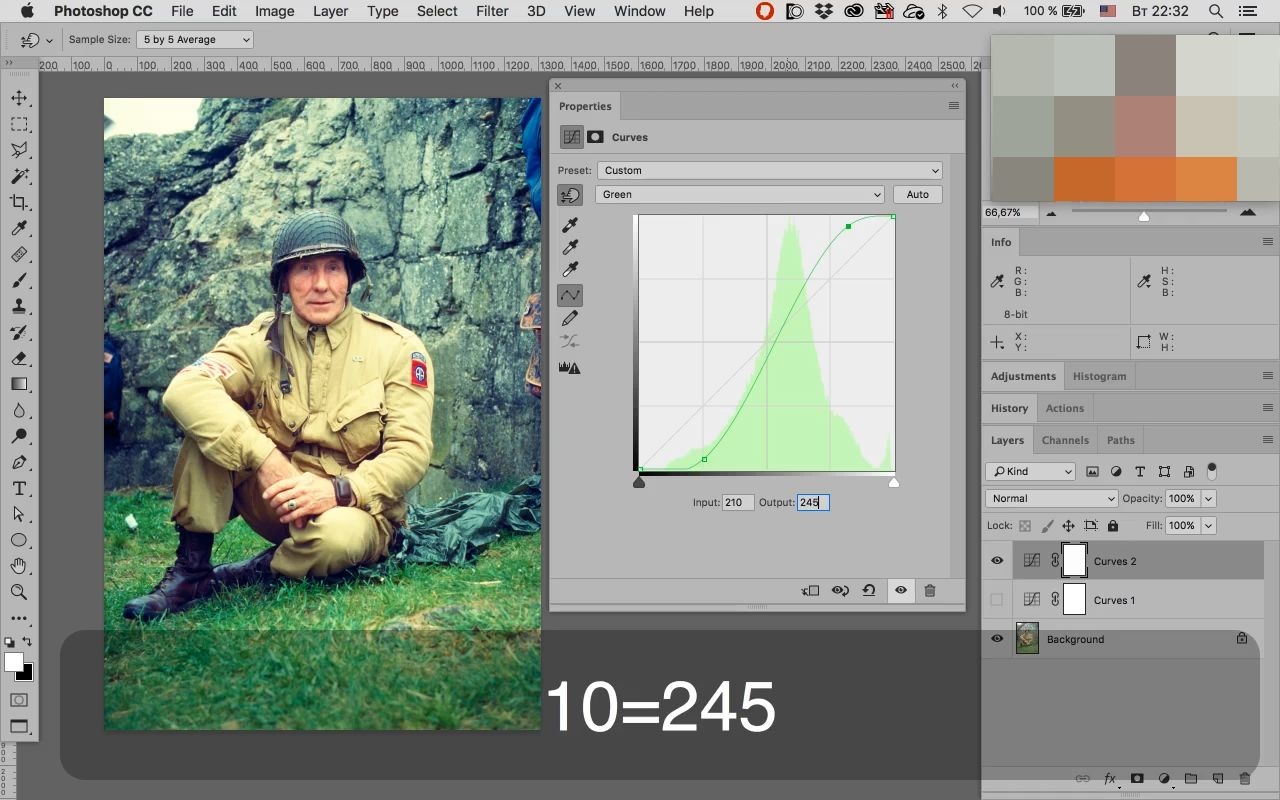Select the Brush tool

[19, 280]
